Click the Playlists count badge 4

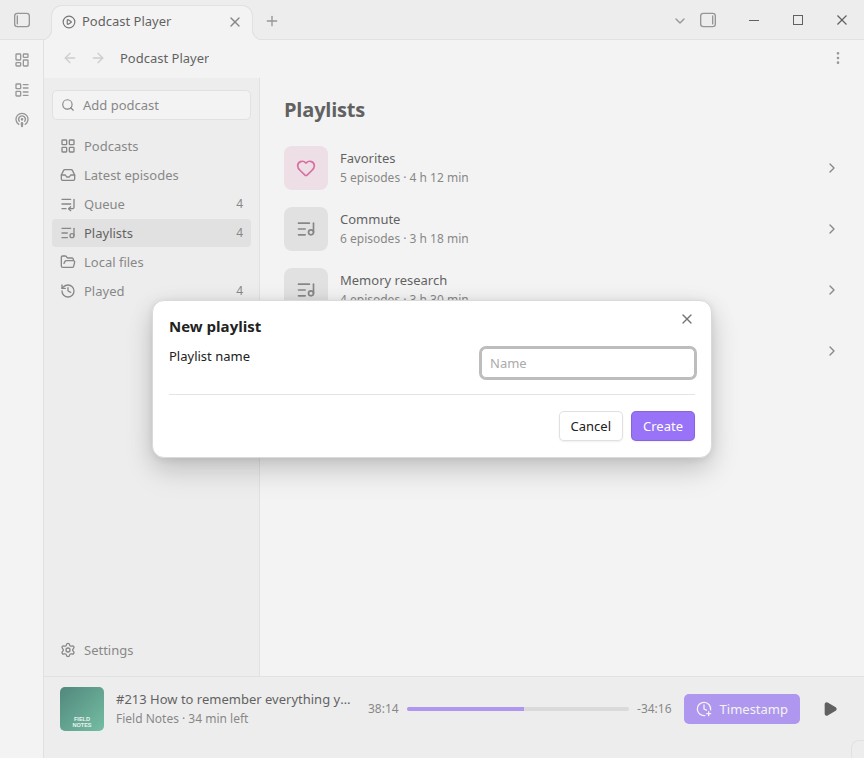pos(240,233)
